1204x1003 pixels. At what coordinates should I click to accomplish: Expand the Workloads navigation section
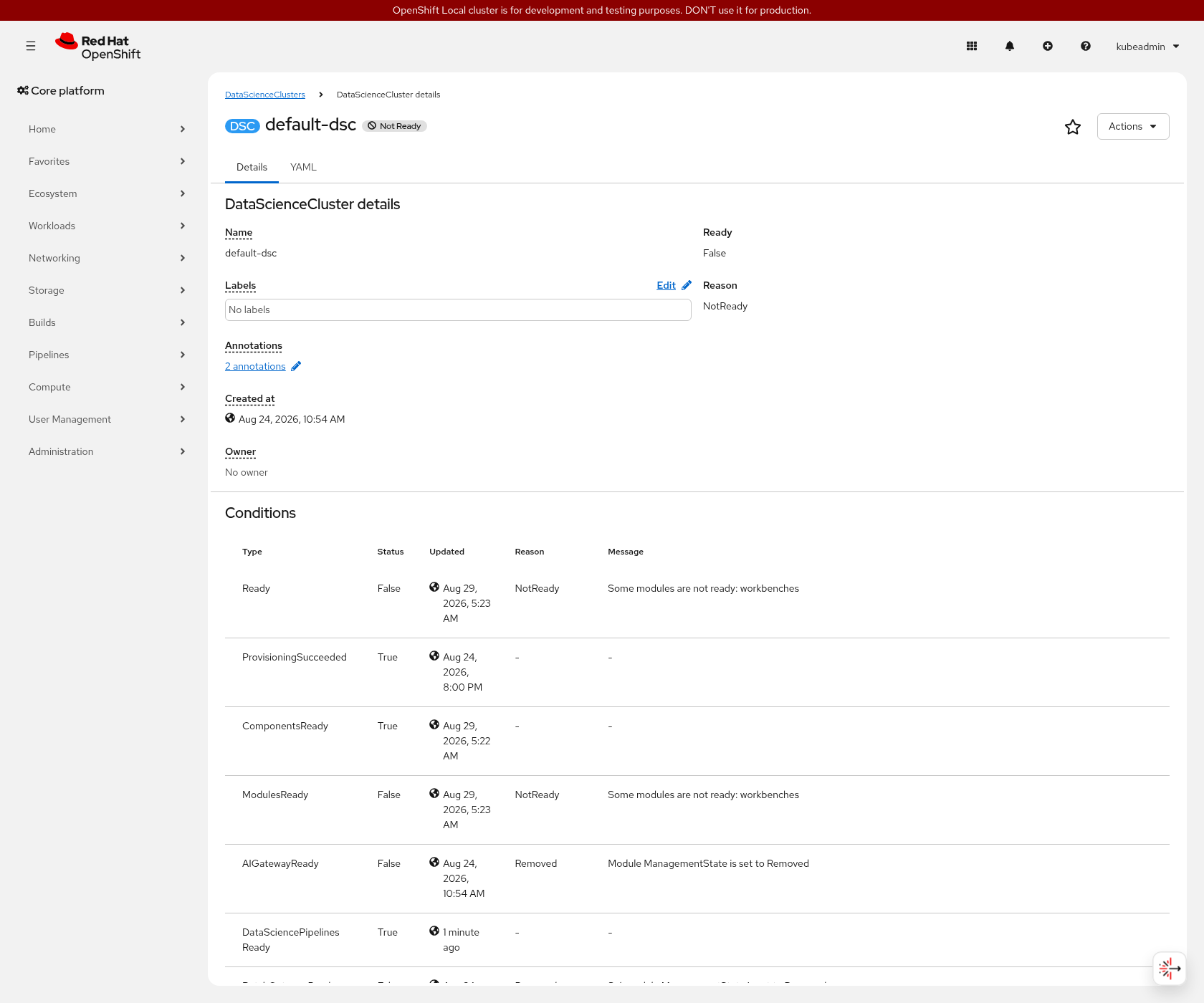(107, 226)
